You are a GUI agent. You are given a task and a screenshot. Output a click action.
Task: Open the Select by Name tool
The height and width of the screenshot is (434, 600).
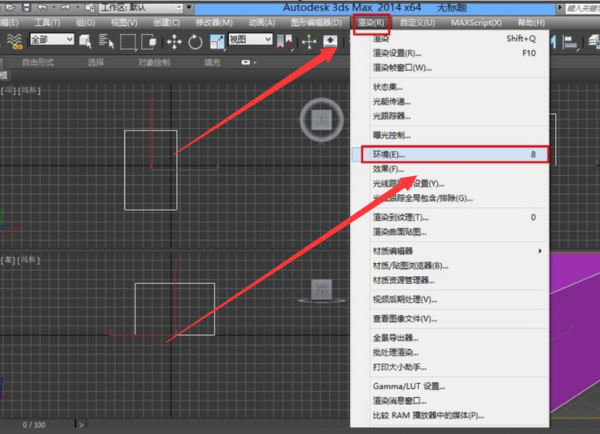coord(106,41)
